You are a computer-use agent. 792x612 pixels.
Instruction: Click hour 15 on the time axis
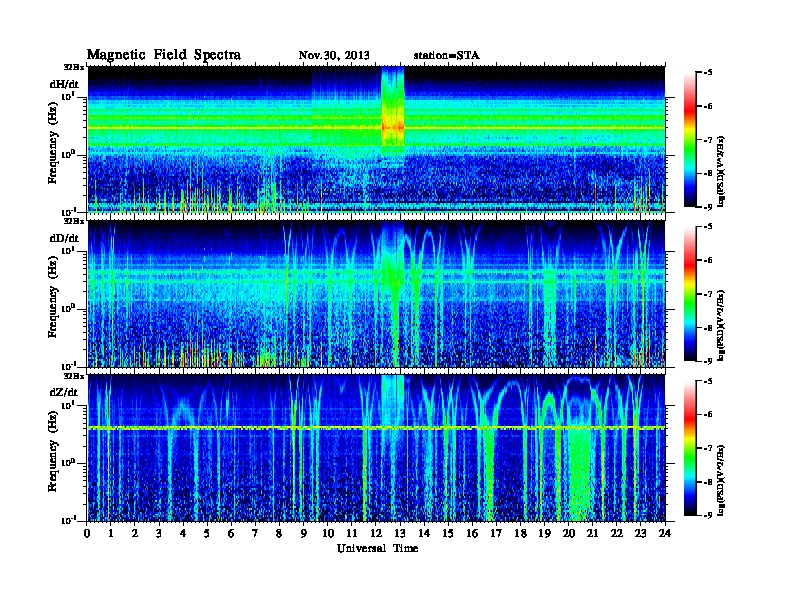[448, 534]
